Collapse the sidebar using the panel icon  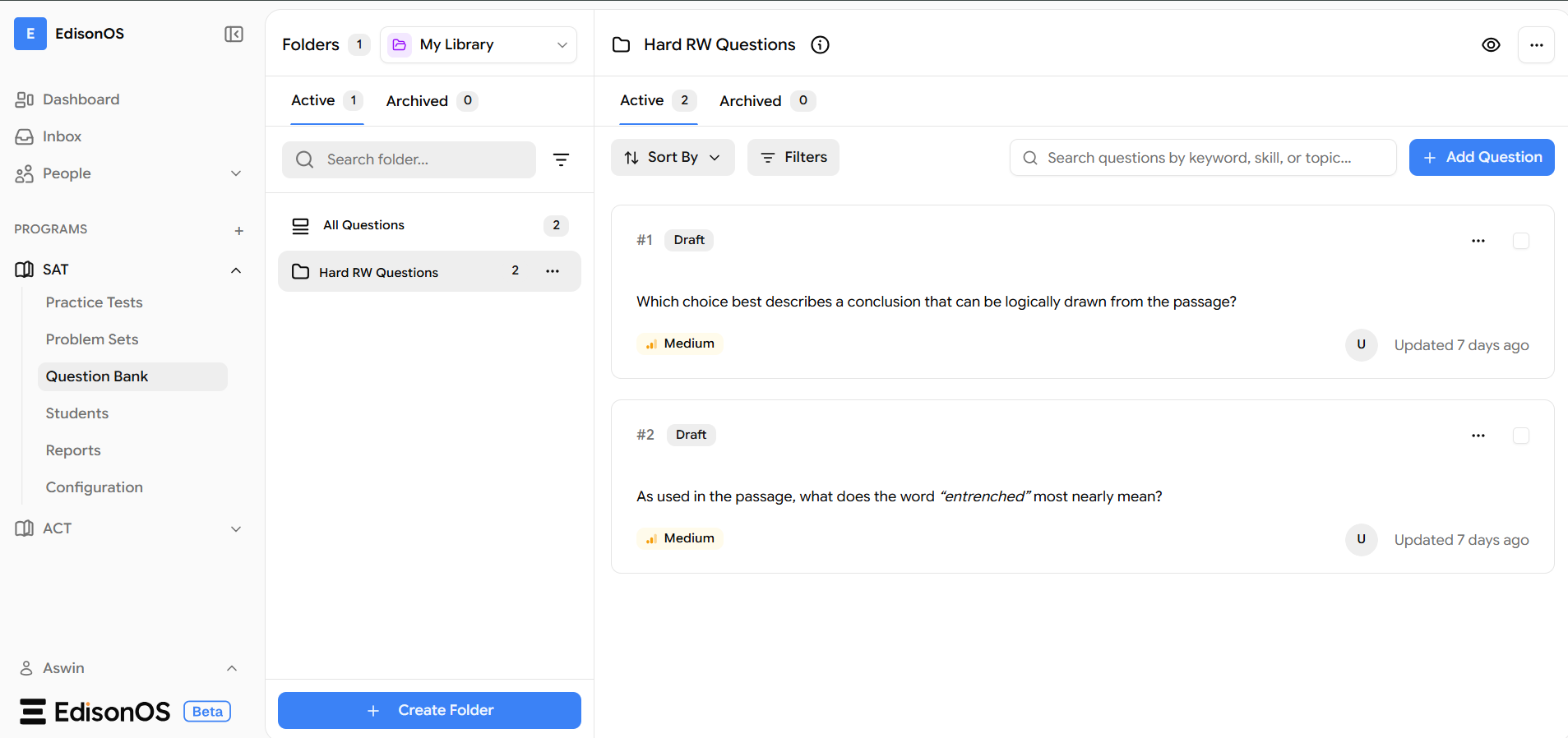234,34
